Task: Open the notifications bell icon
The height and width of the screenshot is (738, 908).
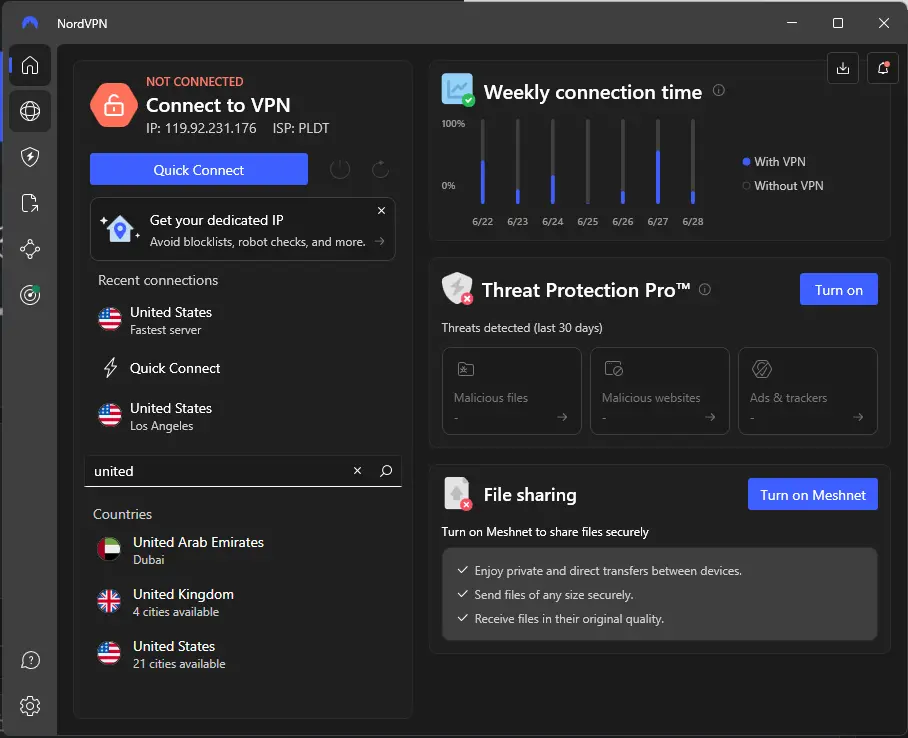Action: tap(883, 68)
